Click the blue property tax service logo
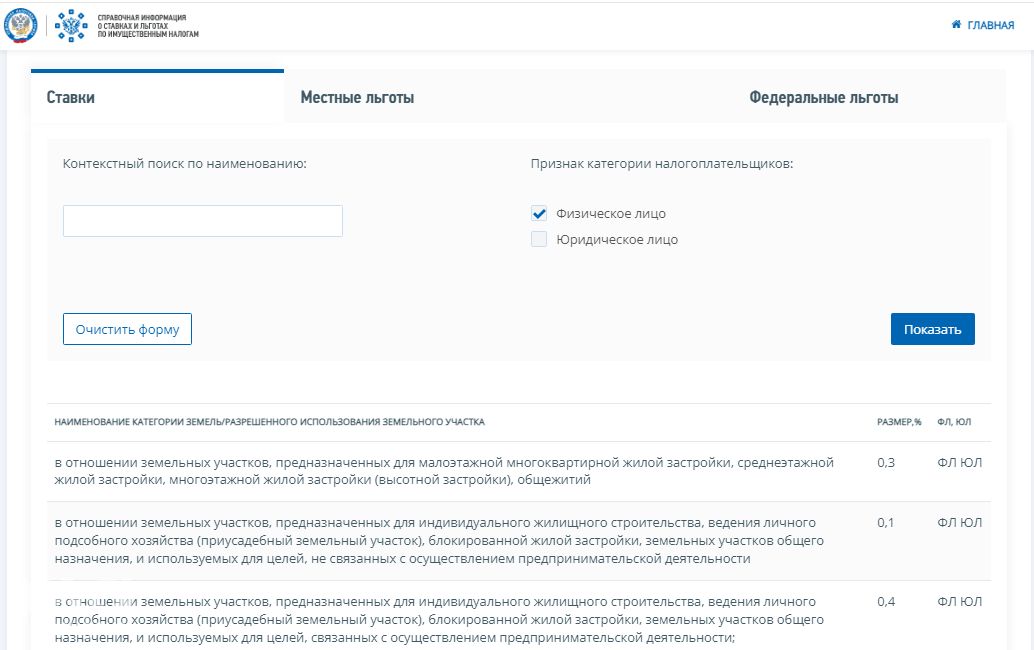 [70, 26]
